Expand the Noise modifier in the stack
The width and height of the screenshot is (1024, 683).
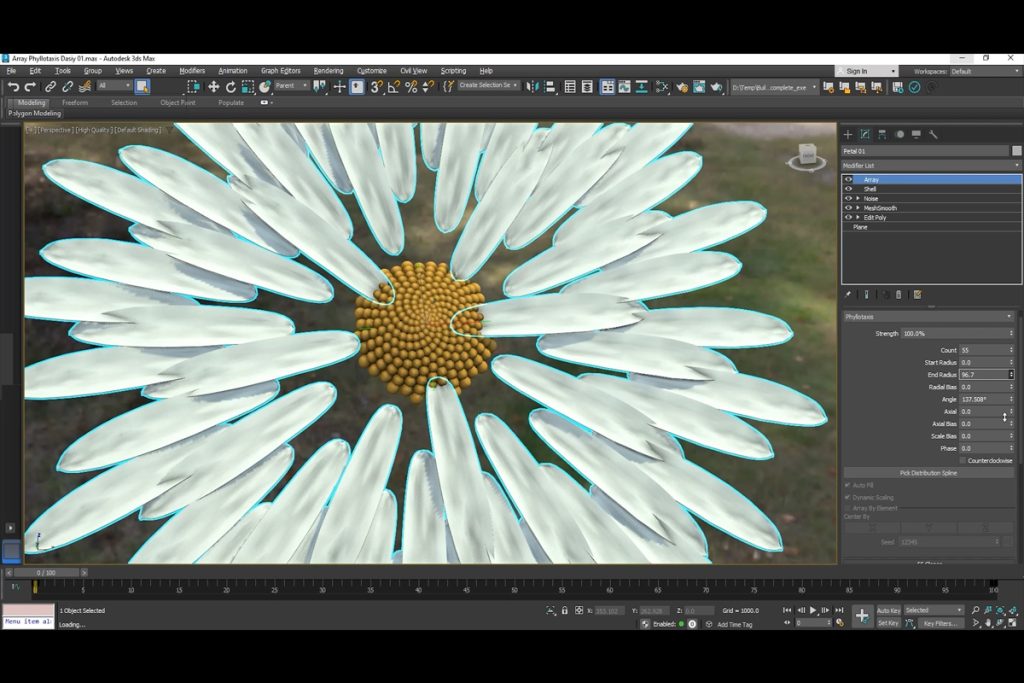[857, 199]
